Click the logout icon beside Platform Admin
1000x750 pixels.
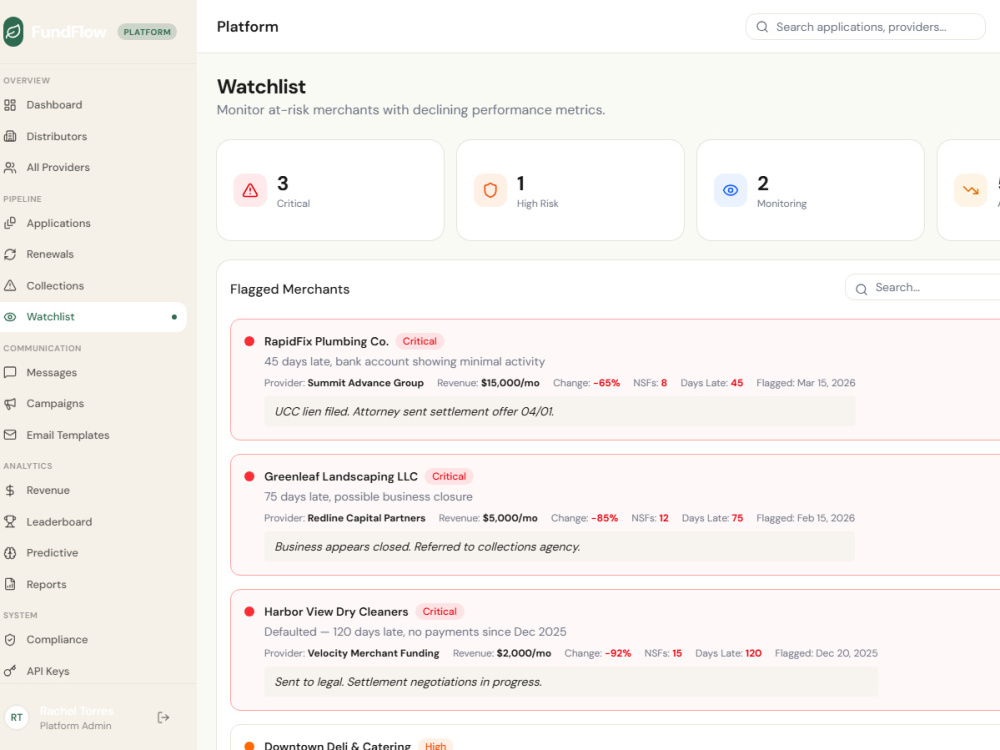(x=163, y=717)
